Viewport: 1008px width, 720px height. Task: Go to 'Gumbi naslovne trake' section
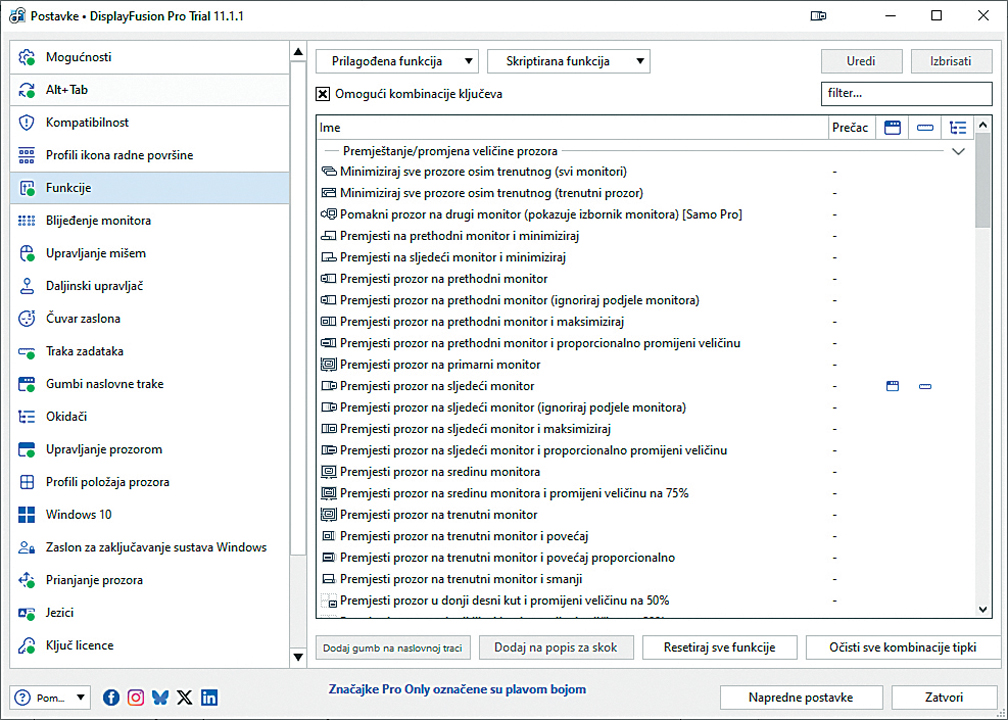[x=150, y=384]
